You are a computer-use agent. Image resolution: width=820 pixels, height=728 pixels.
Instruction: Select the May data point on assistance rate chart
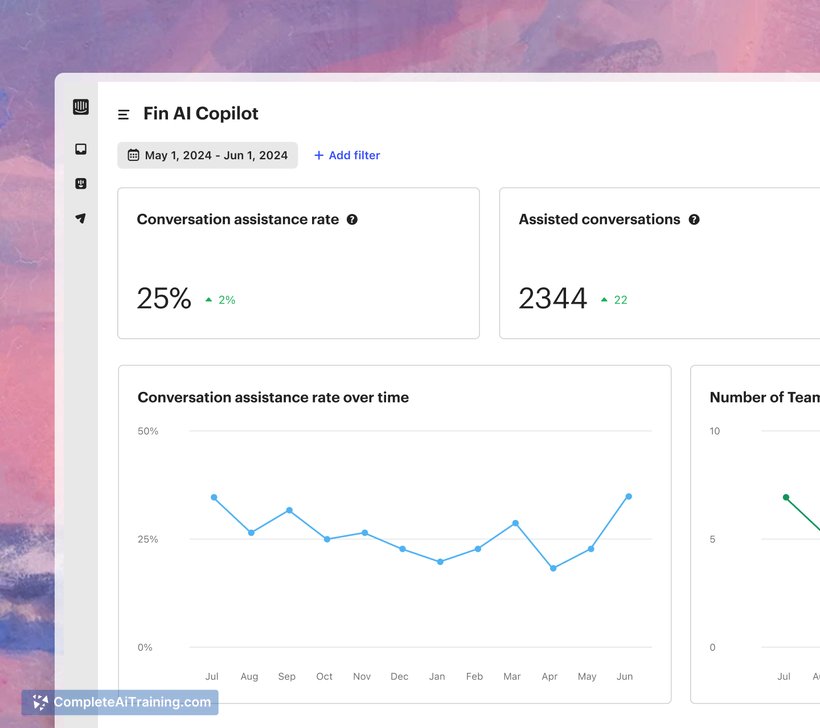pyautogui.click(x=591, y=549)
